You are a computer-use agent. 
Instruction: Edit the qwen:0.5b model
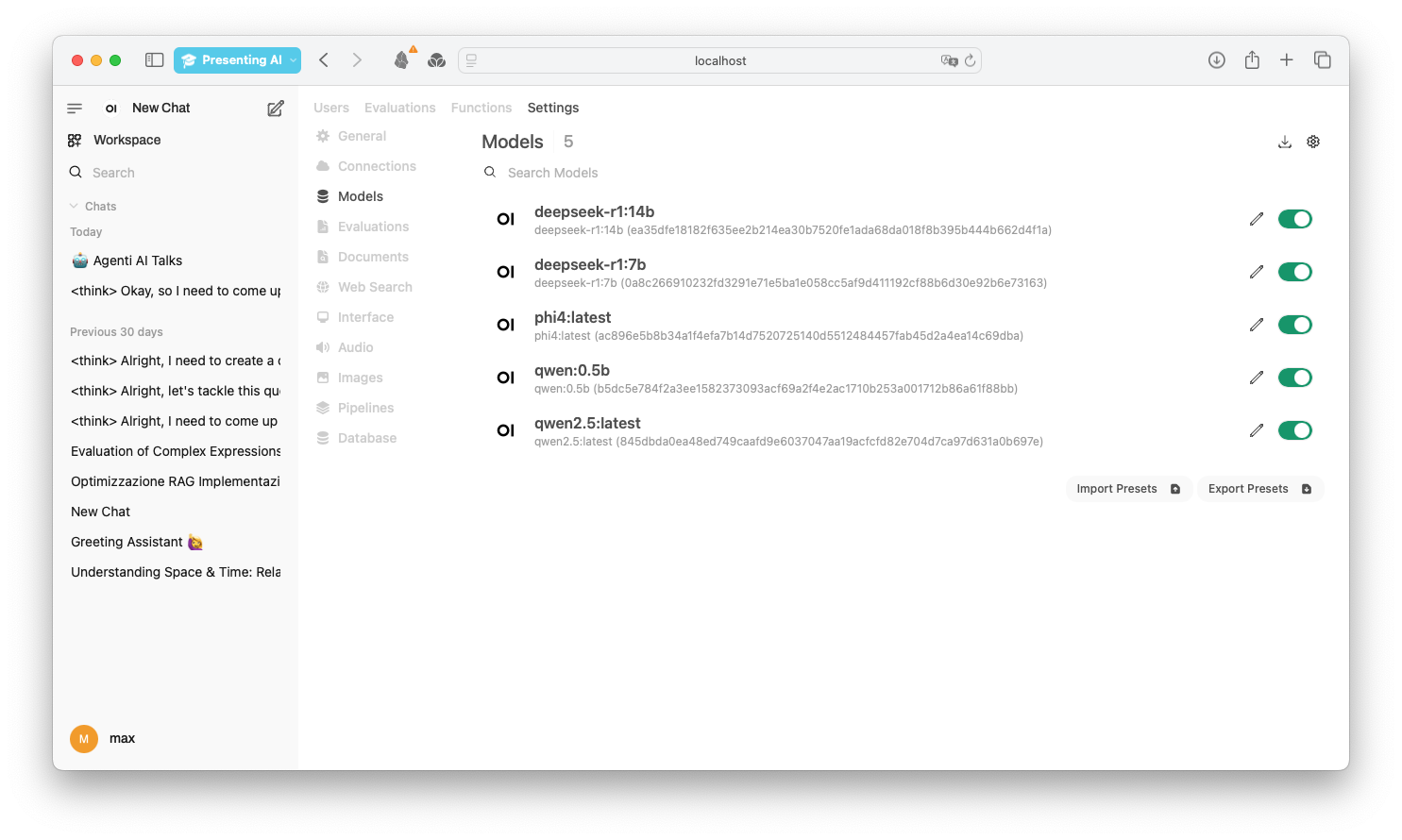(1257, 378)
